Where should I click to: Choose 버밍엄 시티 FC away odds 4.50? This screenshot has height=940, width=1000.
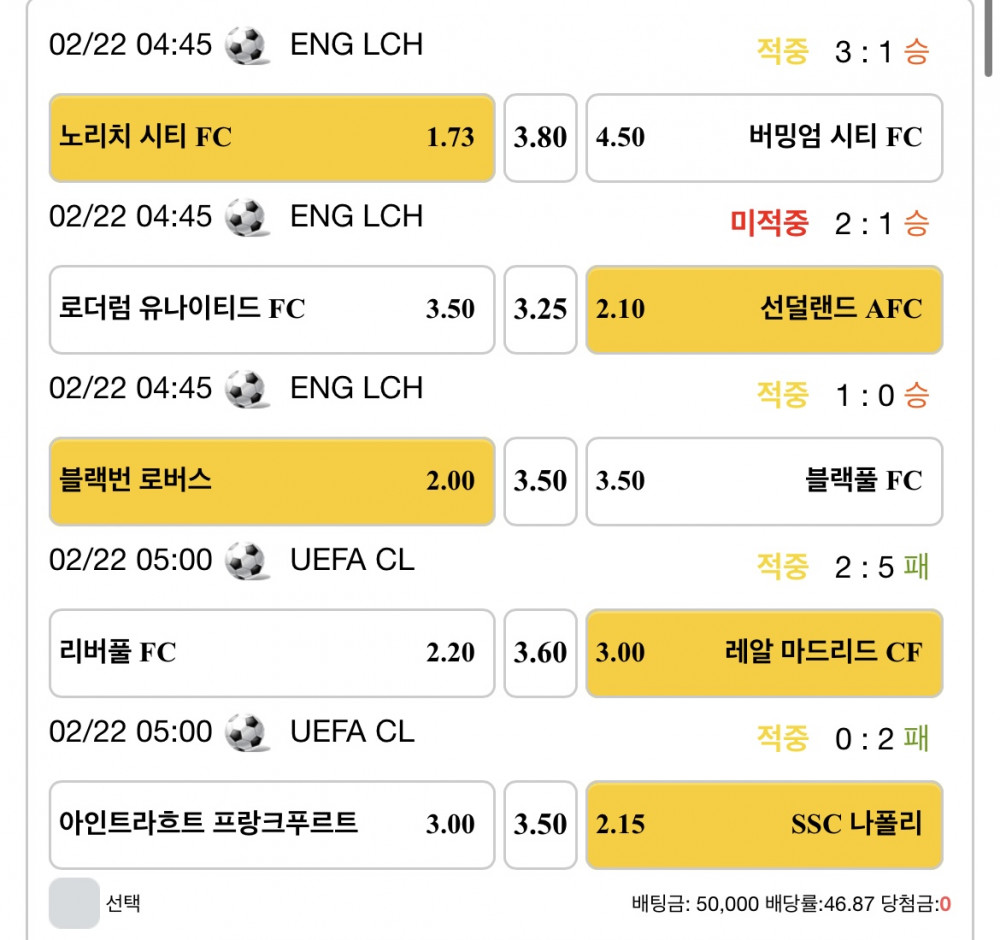(x=764, y=138)
